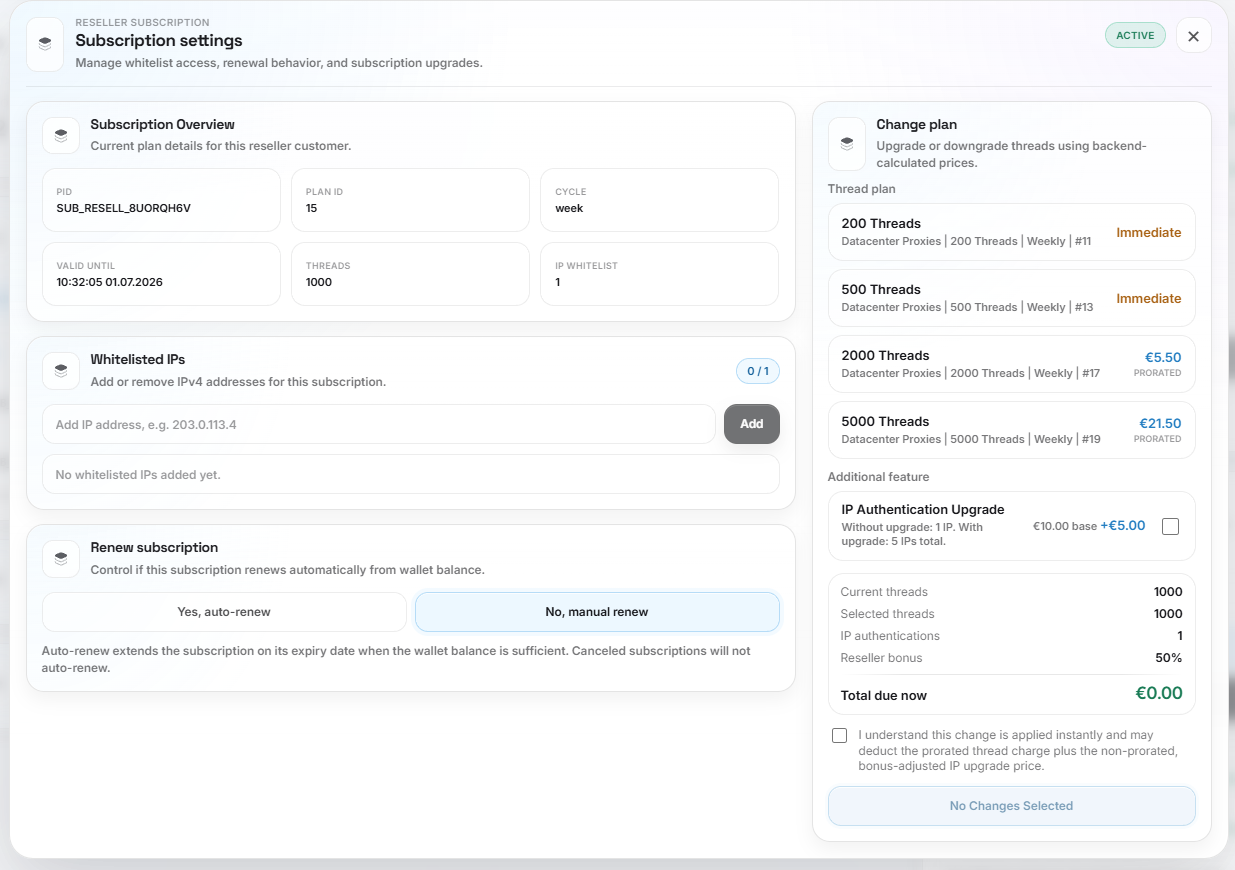Click the €10.00 base price text
The image size is (1235, 870).
pyautogui.click(x=1065, y=526)
